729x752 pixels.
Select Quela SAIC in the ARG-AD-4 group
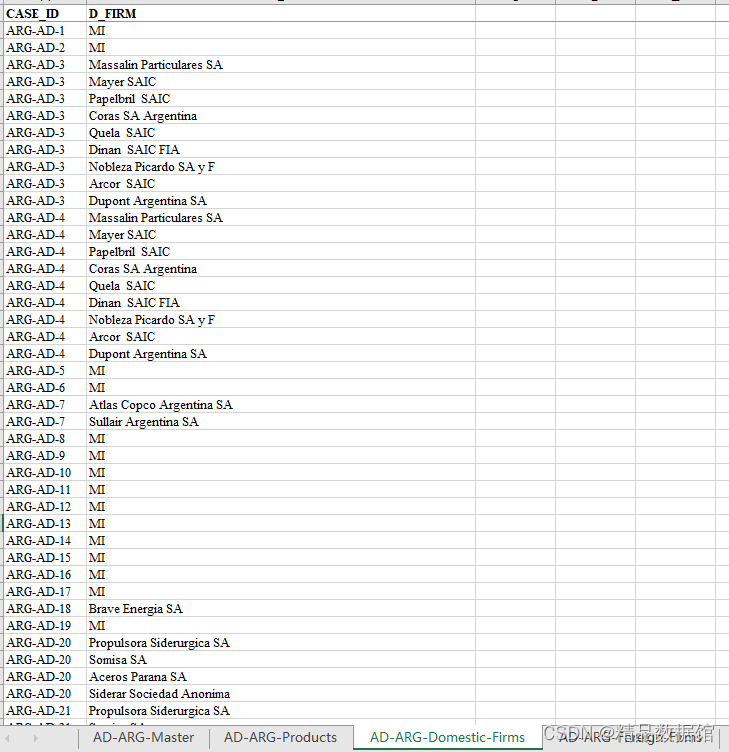[281, 286]
